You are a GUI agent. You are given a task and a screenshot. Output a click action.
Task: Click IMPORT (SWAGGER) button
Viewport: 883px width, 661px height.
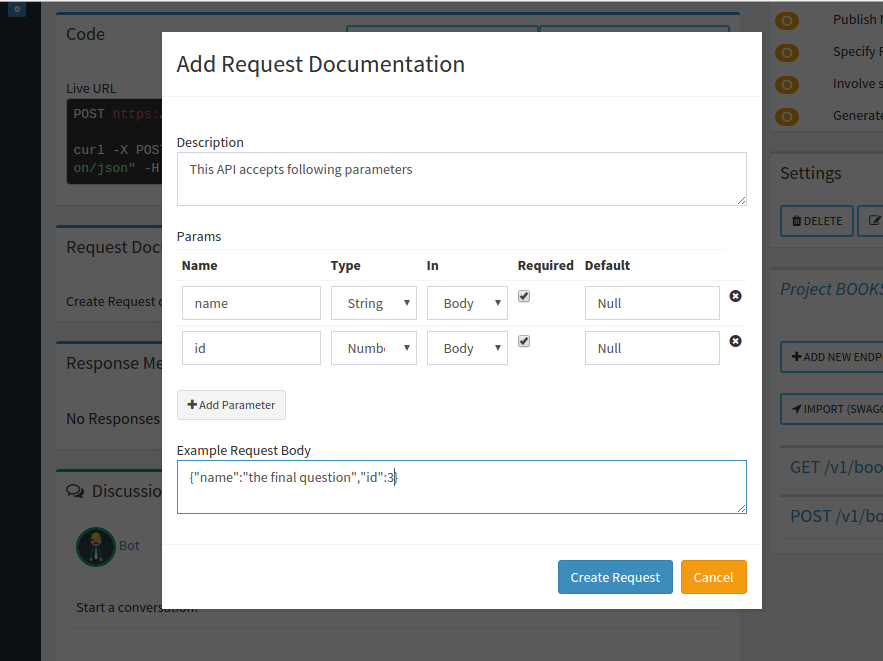(832, 409)
